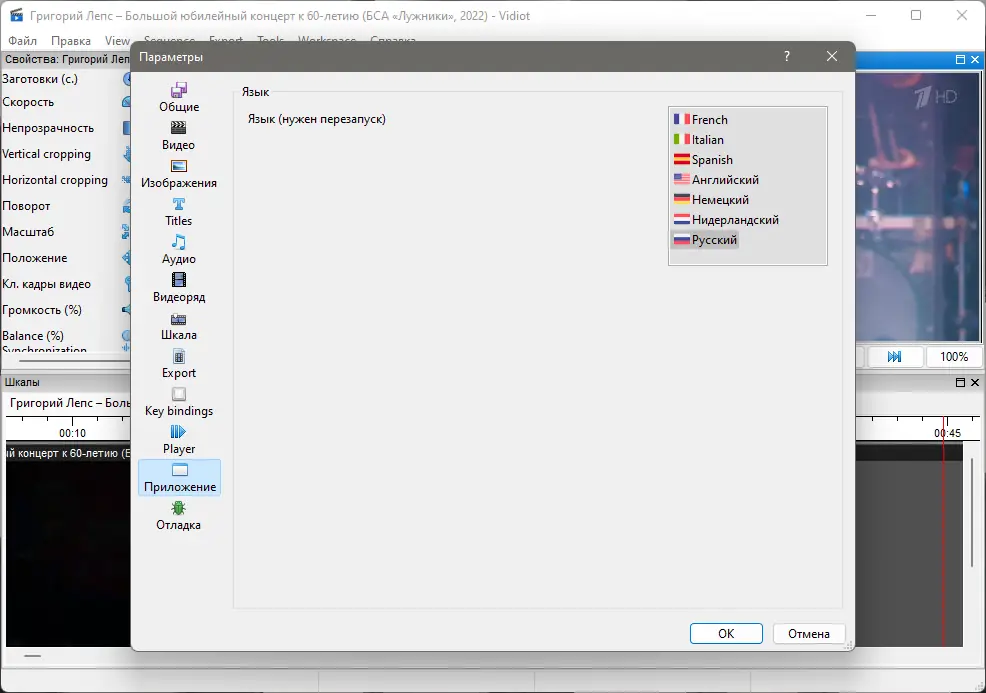This screenshot has height=693, width=986.
Task: Select Русский language in list
Action: (x=705, y=240)
